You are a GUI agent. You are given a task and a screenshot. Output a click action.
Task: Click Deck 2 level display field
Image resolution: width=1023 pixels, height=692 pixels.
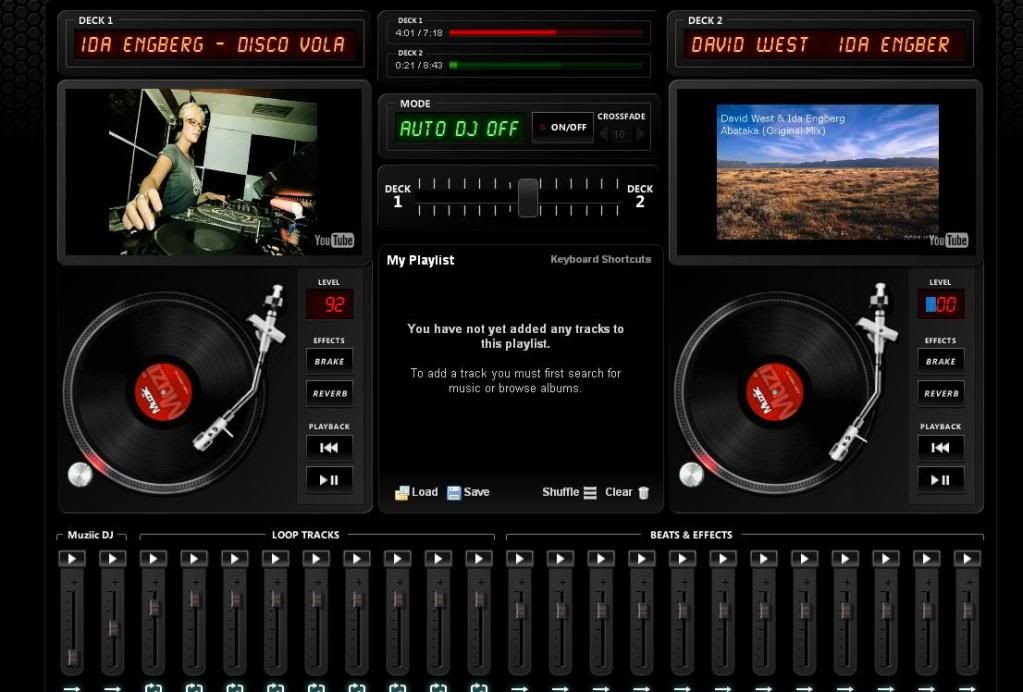(940, 304)
